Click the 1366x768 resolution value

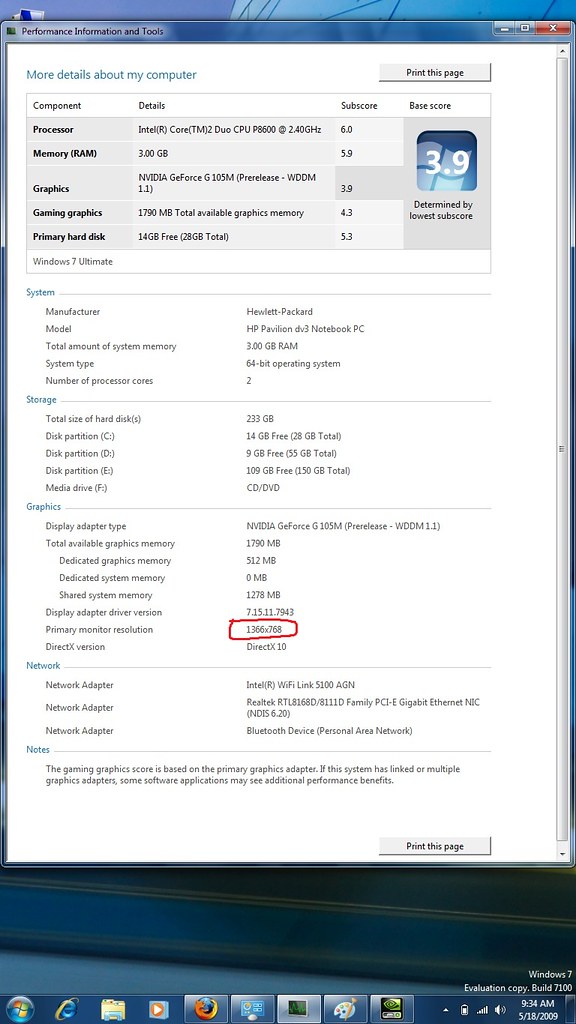[264, 630]
